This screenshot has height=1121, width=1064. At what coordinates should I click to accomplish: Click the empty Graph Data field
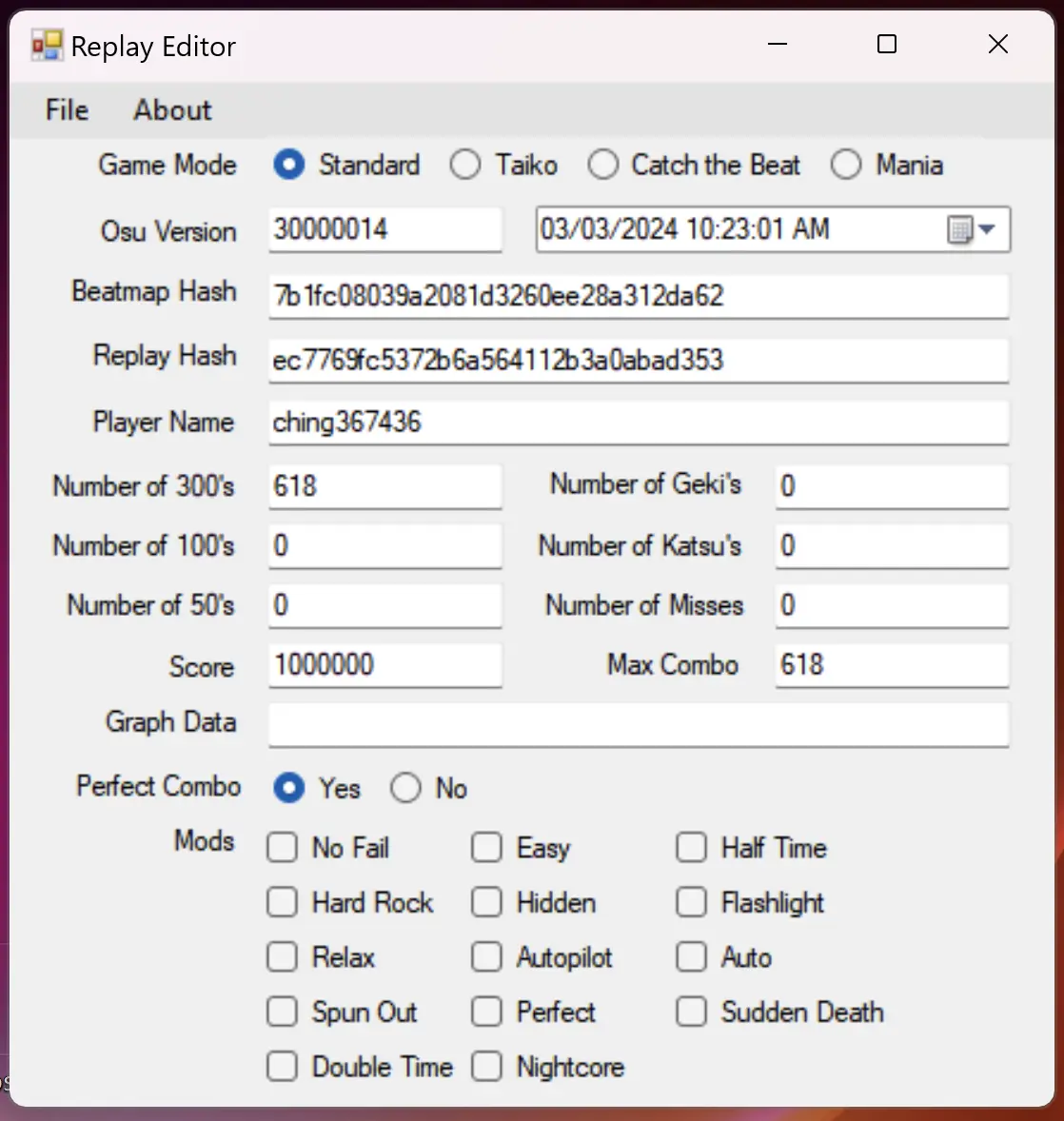[x=638, y=725]
